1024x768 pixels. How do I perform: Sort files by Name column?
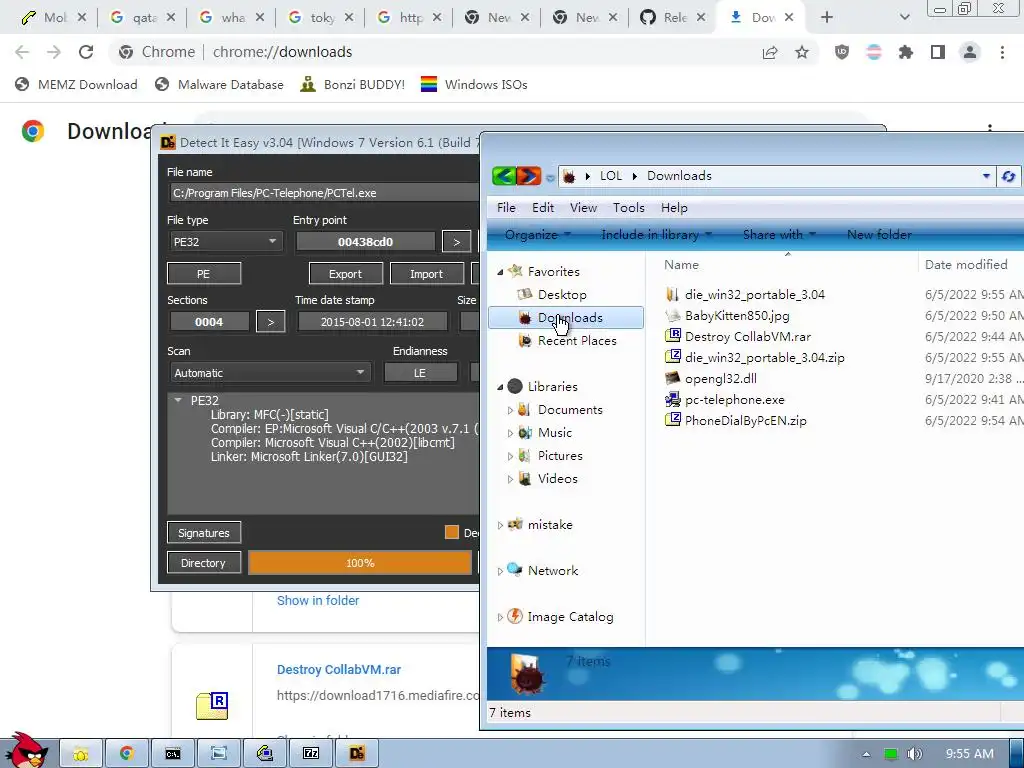tap(681, 264)
